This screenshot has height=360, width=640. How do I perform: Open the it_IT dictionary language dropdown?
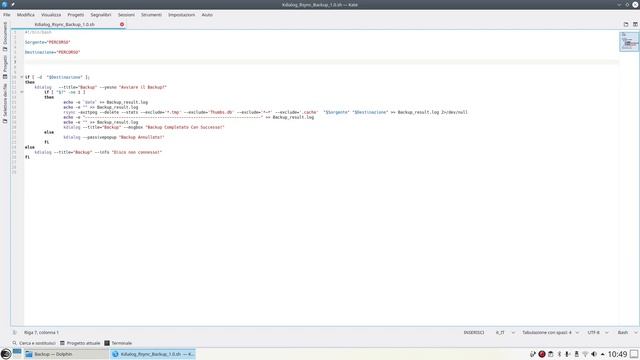click(505, 333)
